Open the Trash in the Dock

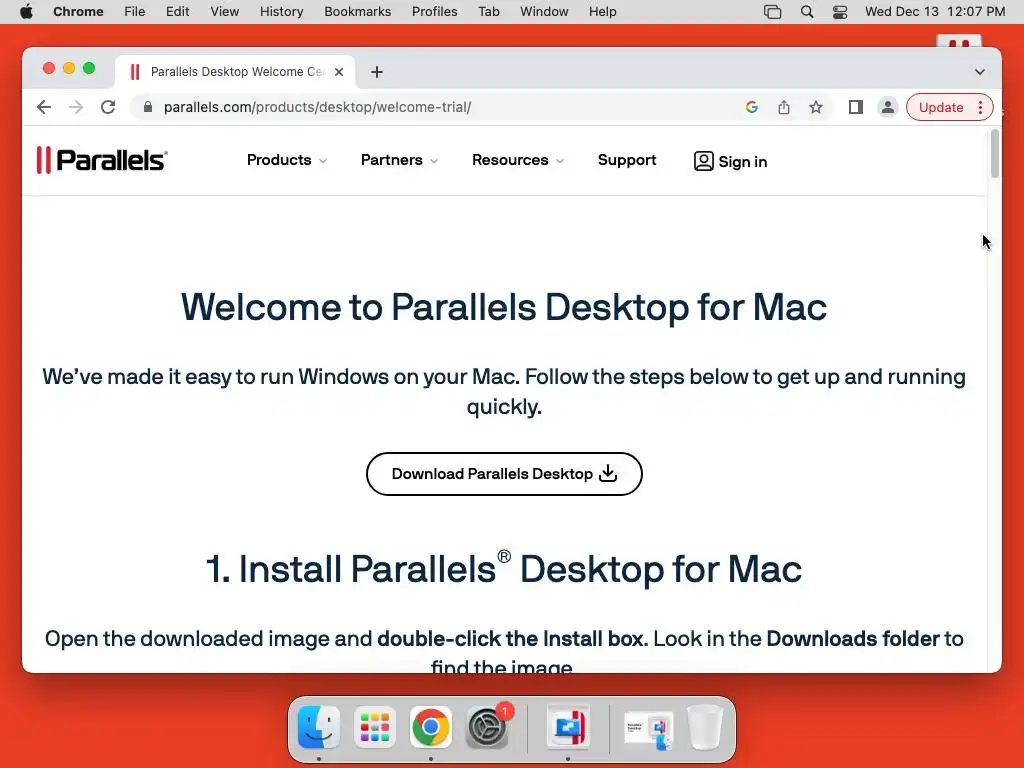(x=705, y=727)
